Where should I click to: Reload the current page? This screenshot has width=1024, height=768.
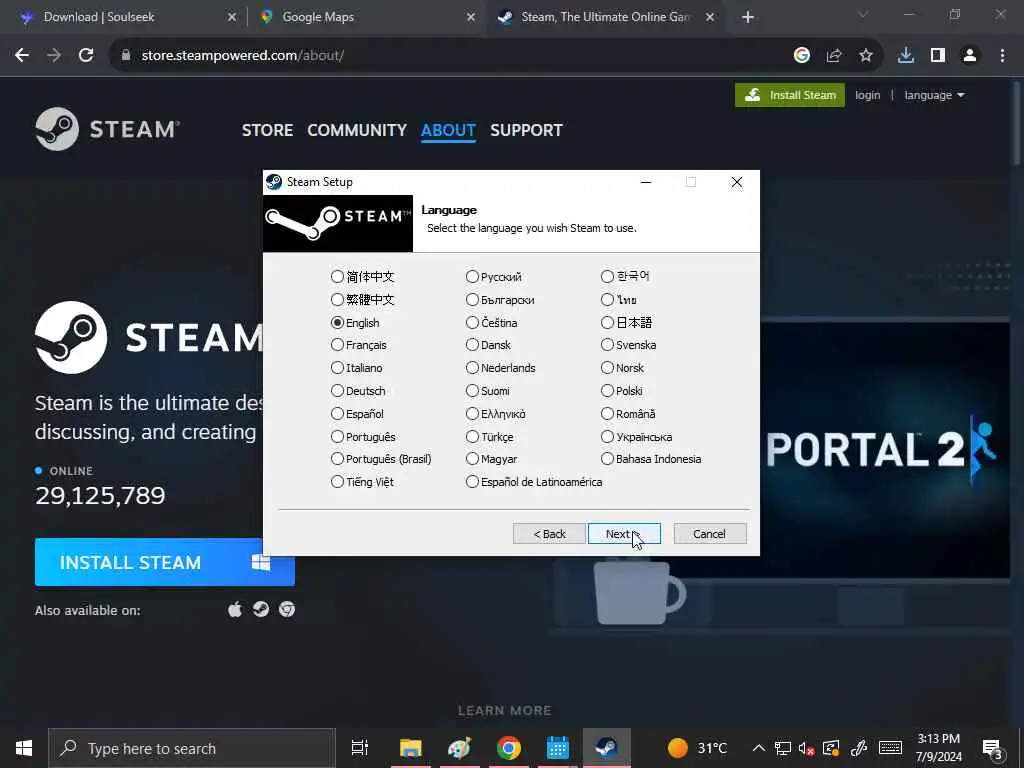pyautogui.click(x=86, y=56)
